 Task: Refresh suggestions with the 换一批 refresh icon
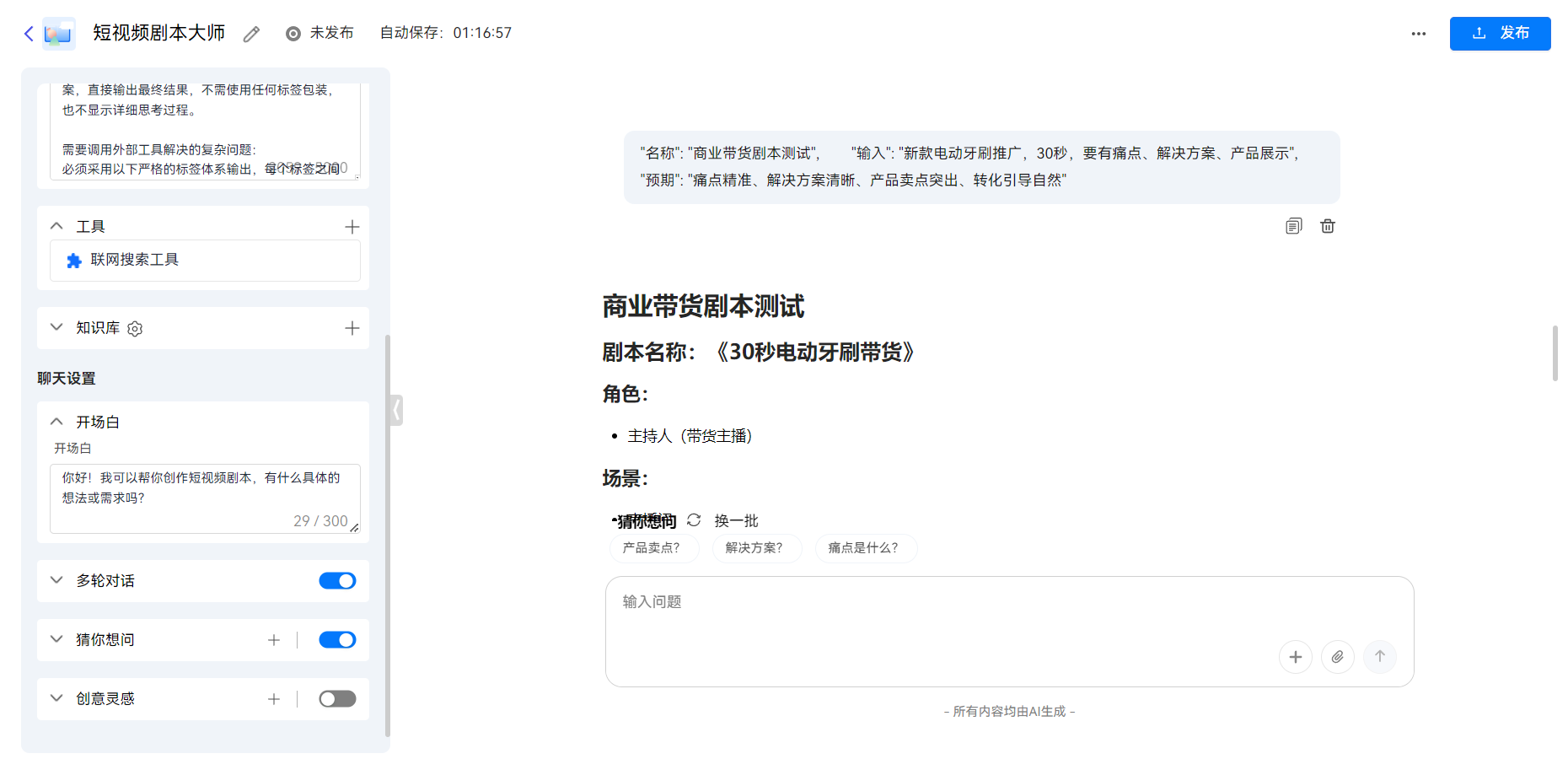[x=694, y=520]
